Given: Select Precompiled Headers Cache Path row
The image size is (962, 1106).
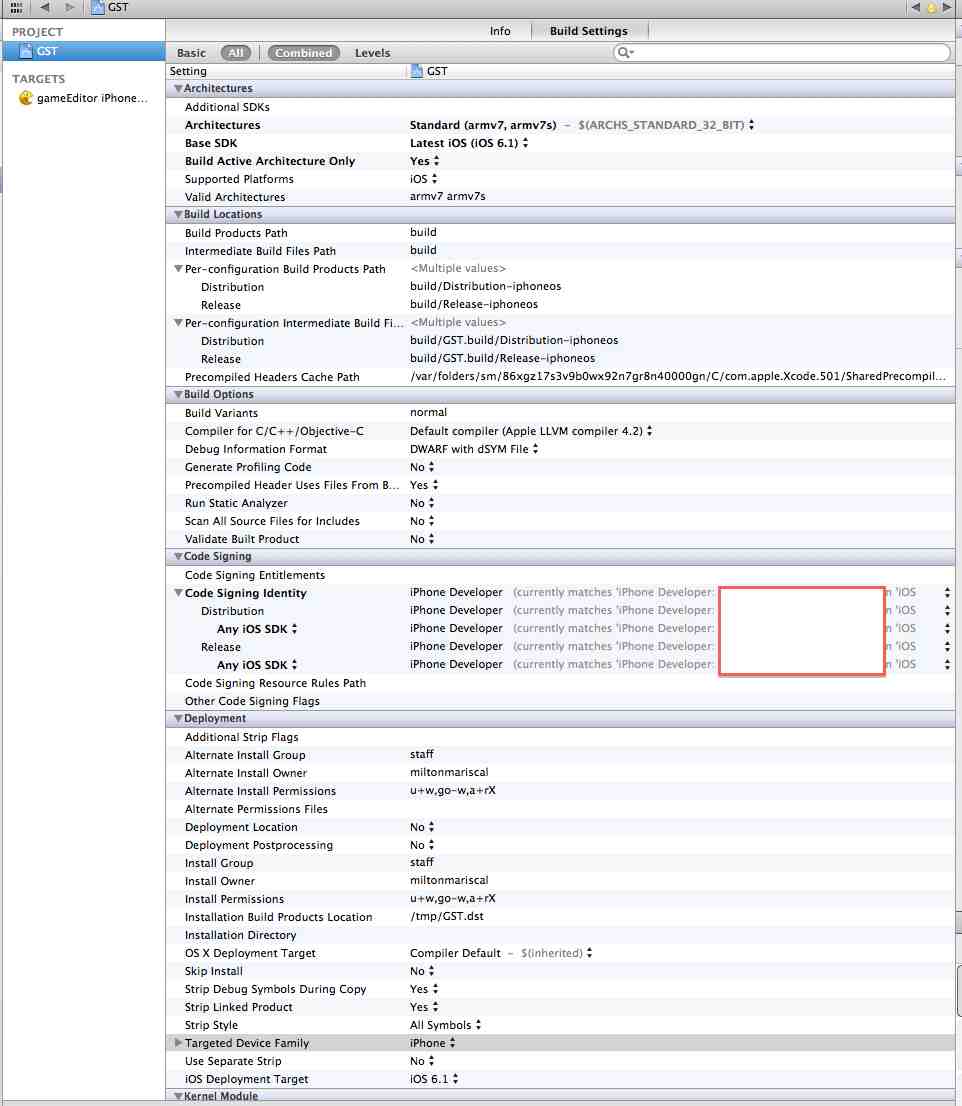Looking at the screenshot, I should click(x=561, y=377).
